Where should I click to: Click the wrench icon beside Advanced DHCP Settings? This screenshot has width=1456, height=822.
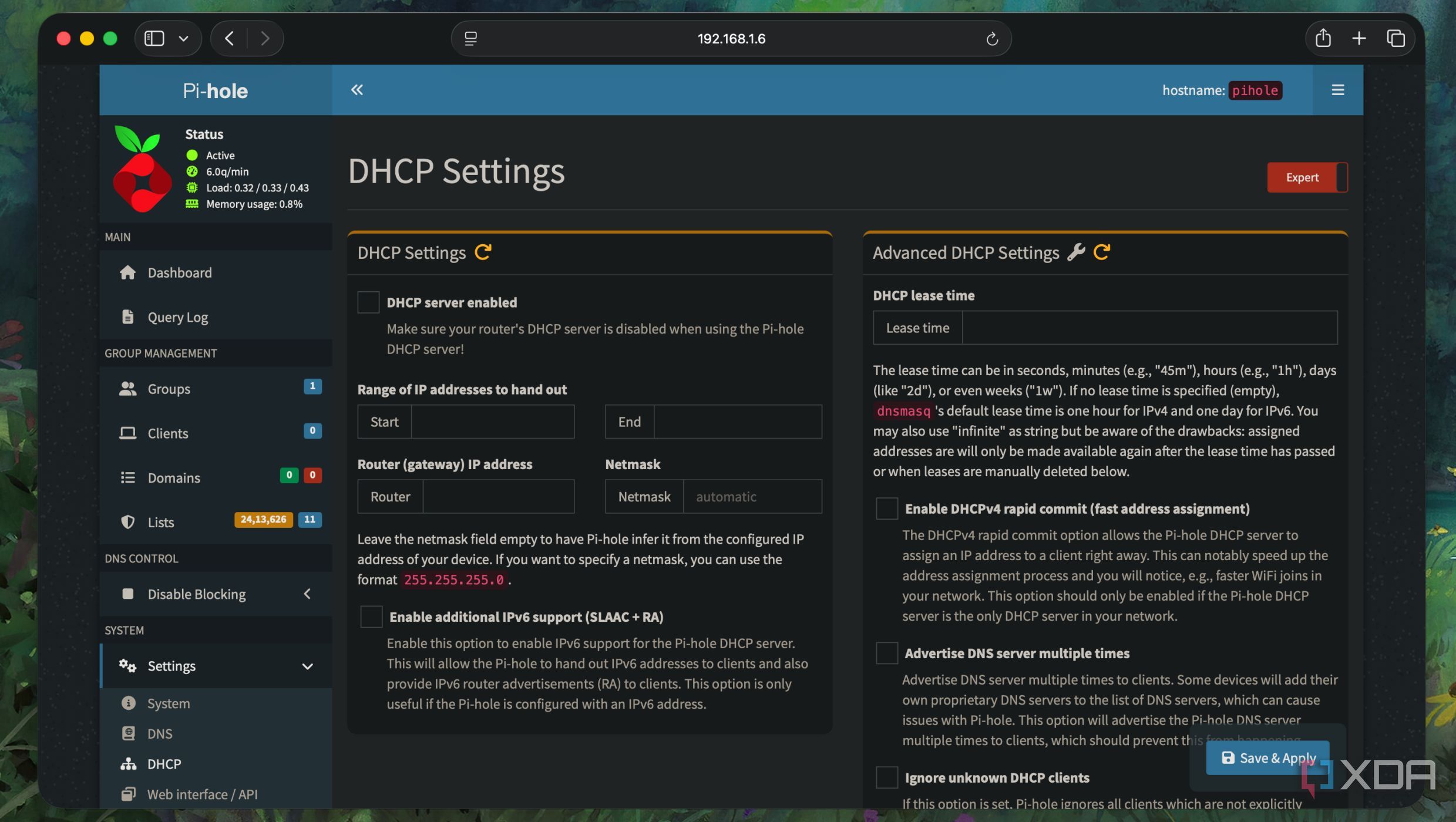click(1076, 252)
